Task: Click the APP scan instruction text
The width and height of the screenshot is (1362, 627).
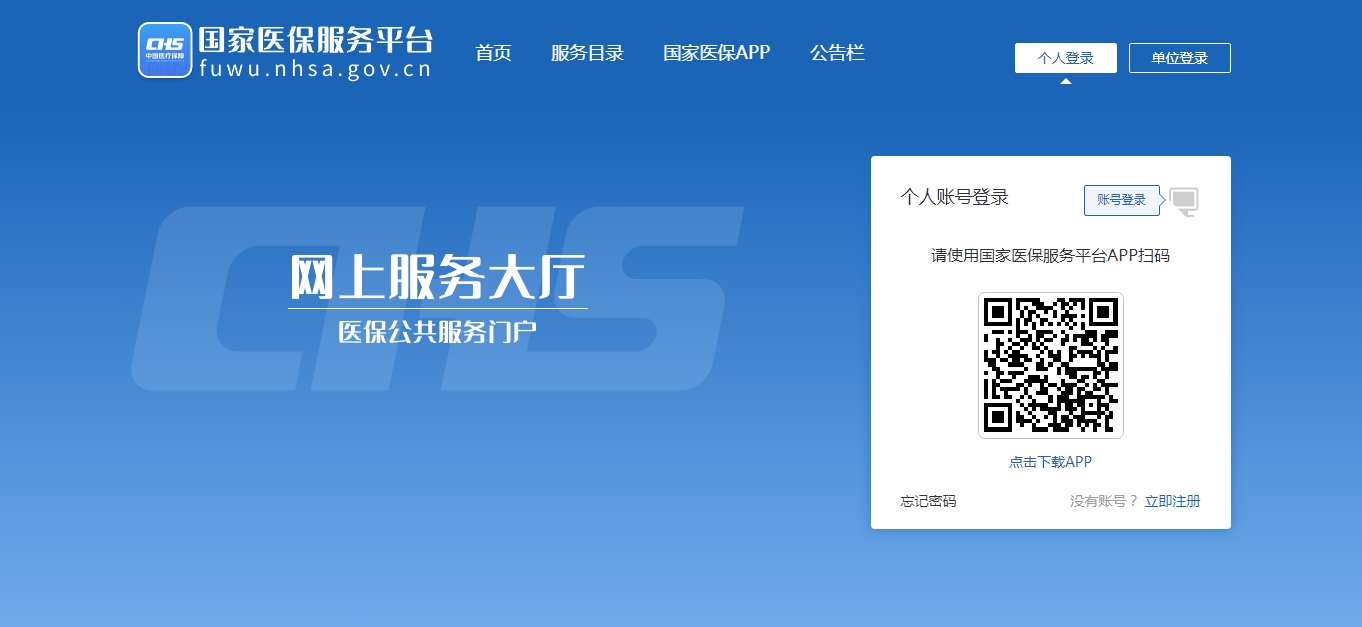Action: (1051, 256)
